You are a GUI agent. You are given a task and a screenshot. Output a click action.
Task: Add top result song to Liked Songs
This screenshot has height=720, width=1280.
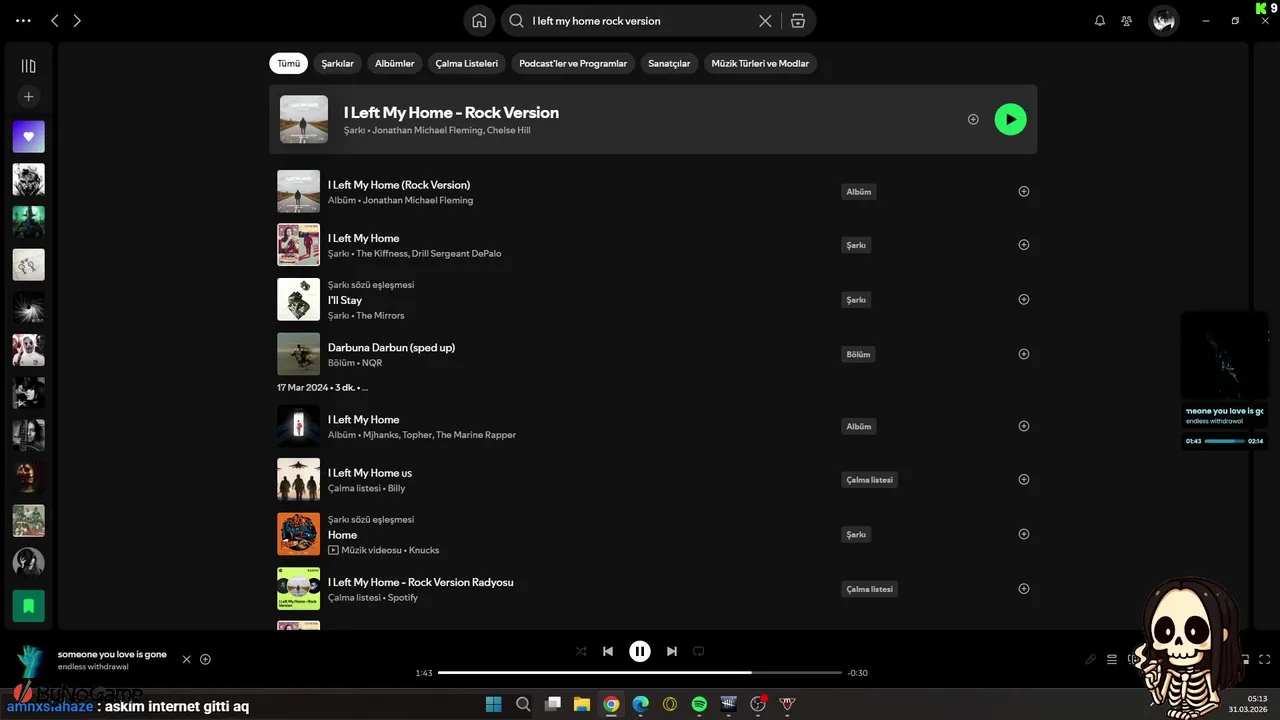(x=973, y=119)
